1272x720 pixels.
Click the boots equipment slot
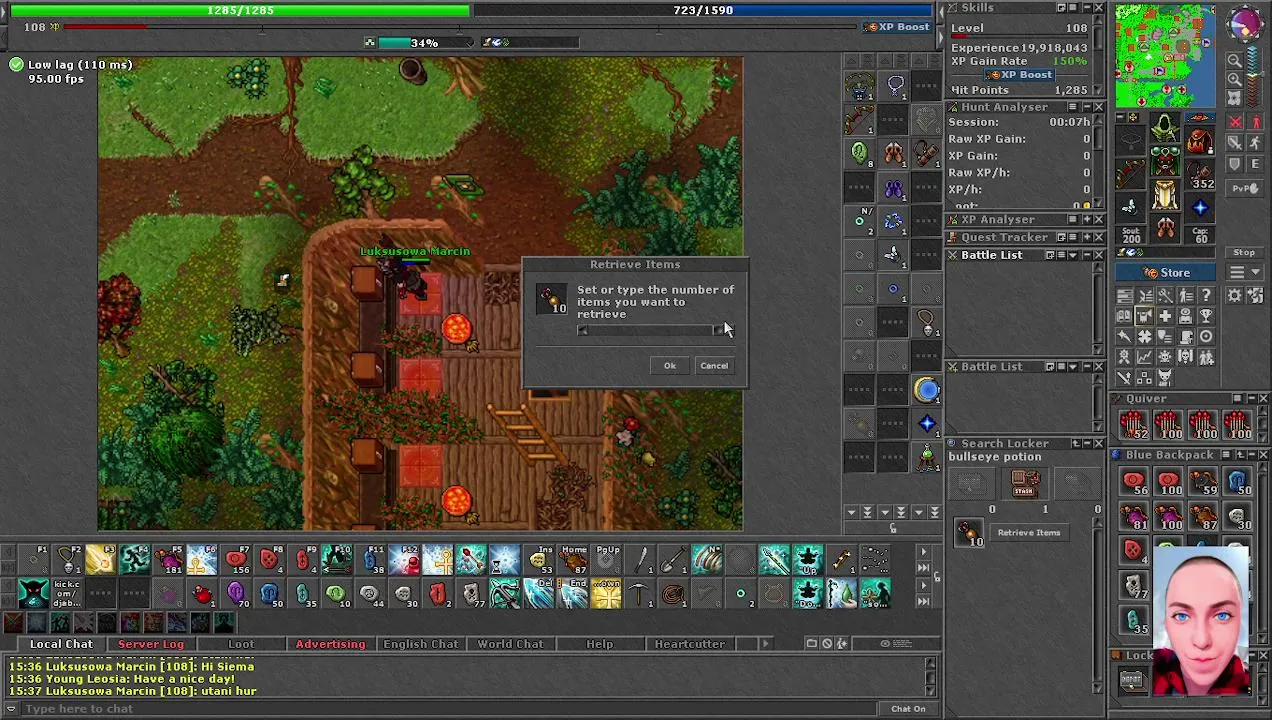(1165, 230)
